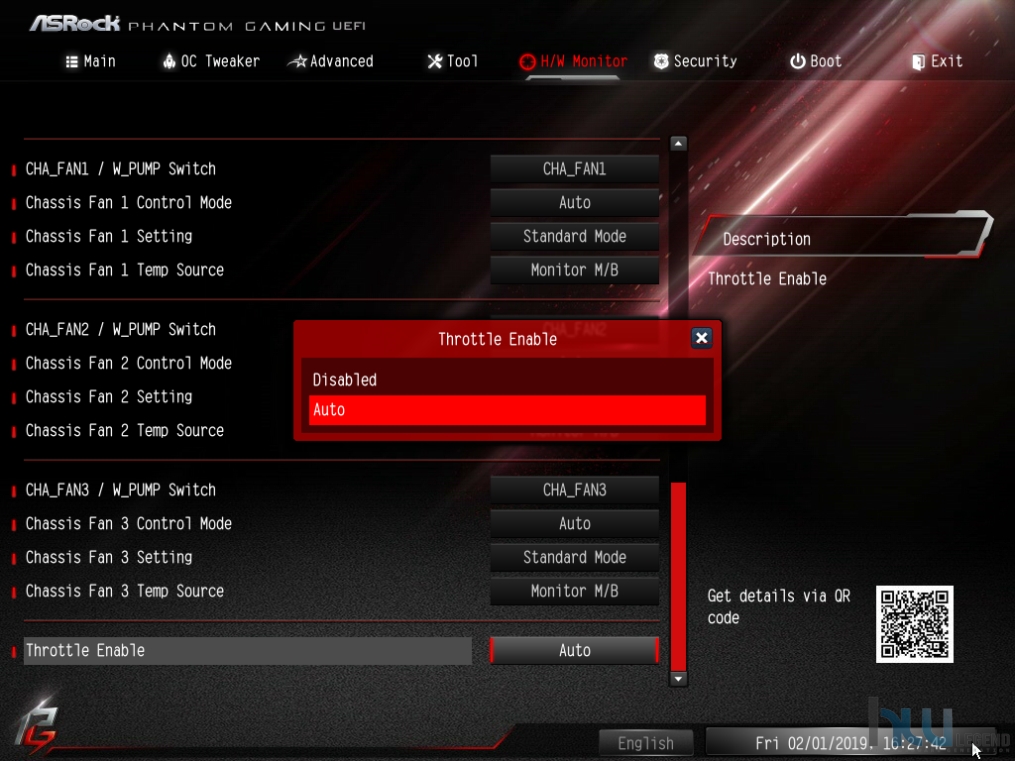Click the red scrollbar thumb
The height and width of the screenshot is (761, 1015).
pyautogui.click(x=678, y=576)
